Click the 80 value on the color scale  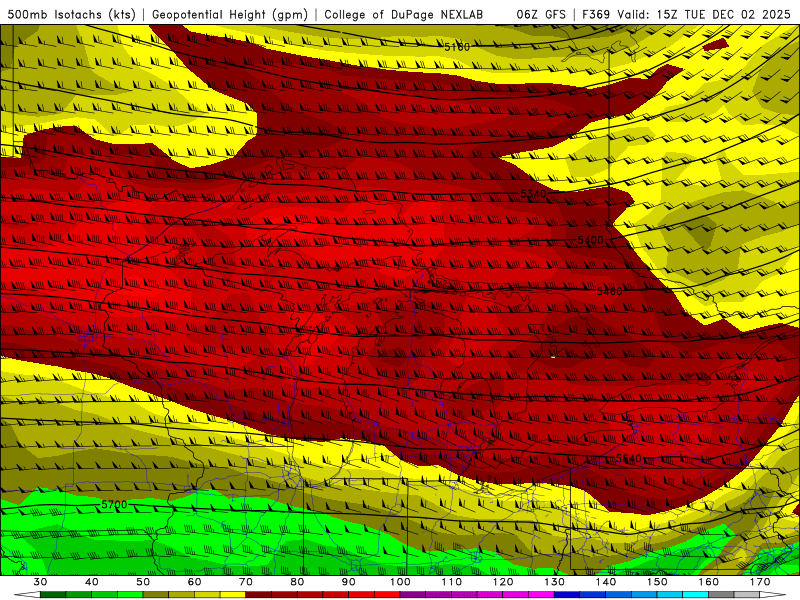click(297, 582)
